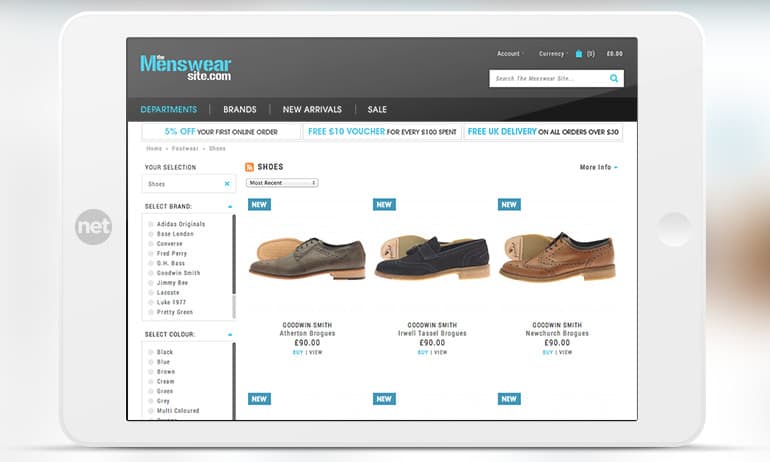
Task: Click the Free UK Delivery banner
Action: coord(543,132)
